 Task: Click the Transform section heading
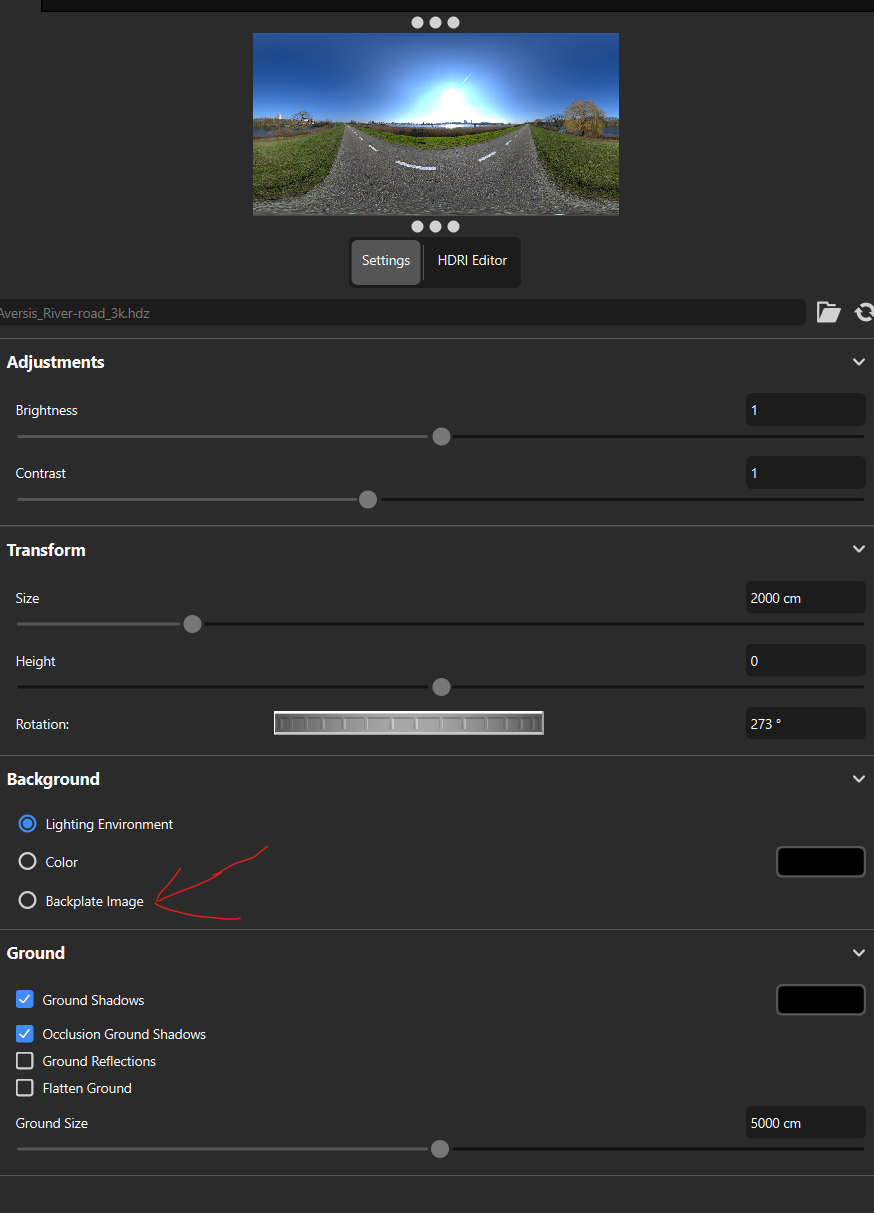[46, 550]
